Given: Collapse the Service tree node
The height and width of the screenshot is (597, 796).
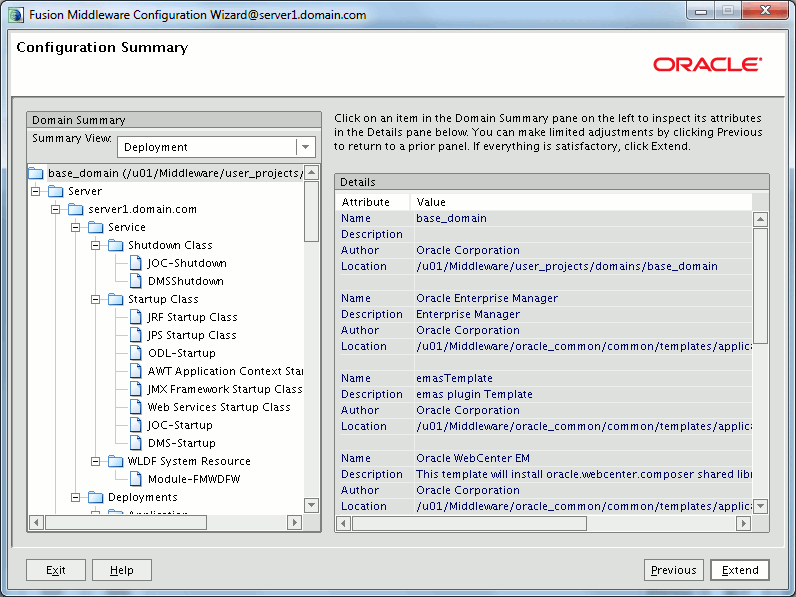Looking at the screenshot, I should click(76, 227).
